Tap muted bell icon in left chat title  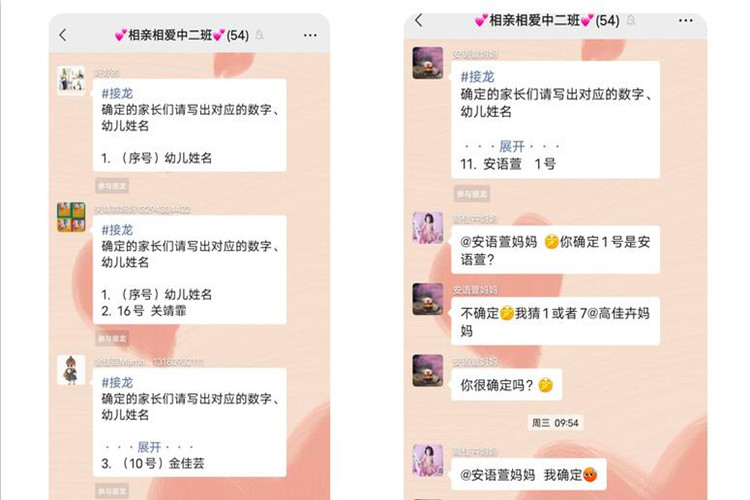point(259,35)
